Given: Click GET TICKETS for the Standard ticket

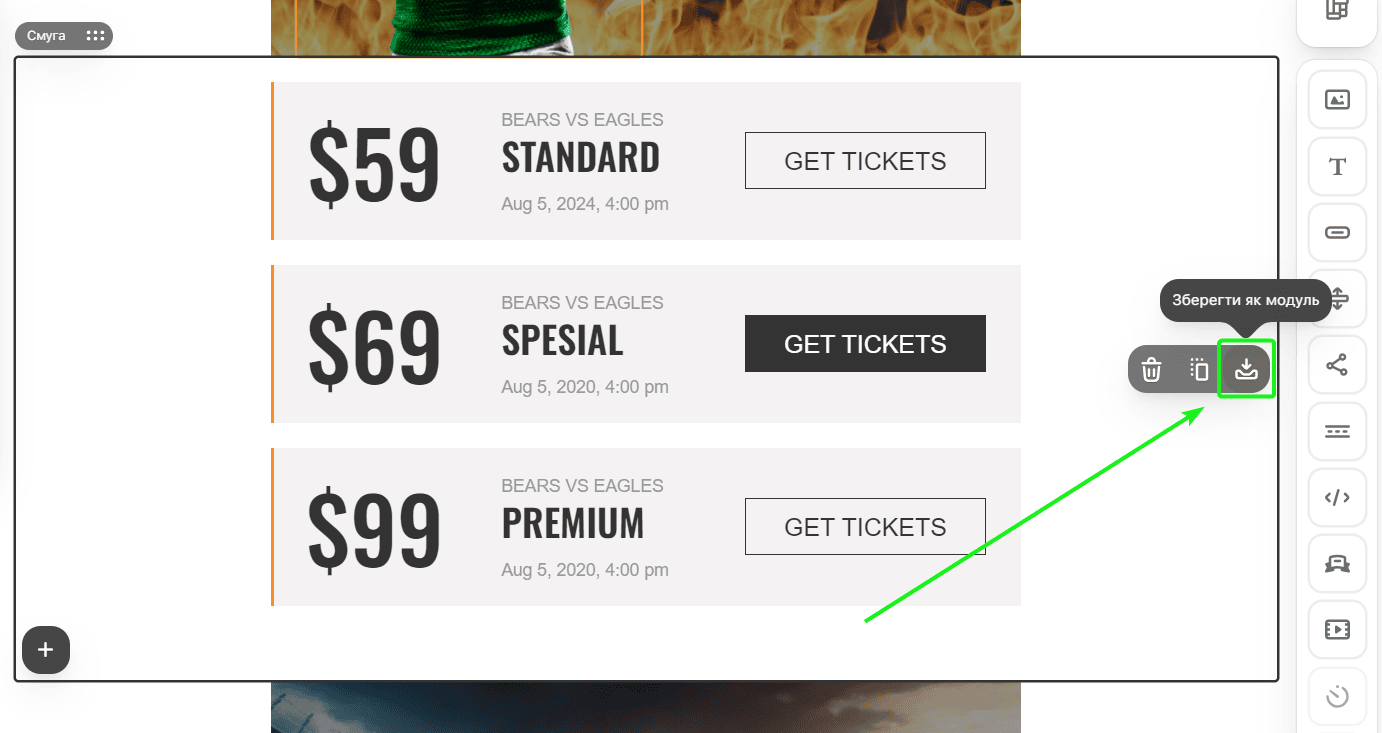Looking at the screenshot, I should [865, 161].
